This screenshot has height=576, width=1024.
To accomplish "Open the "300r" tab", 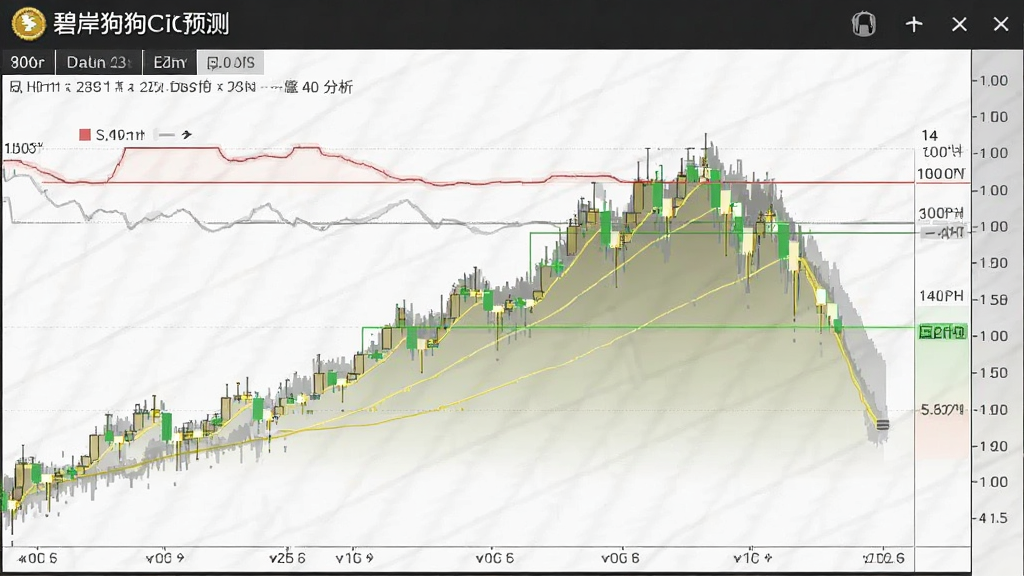I will click(28, 63).
